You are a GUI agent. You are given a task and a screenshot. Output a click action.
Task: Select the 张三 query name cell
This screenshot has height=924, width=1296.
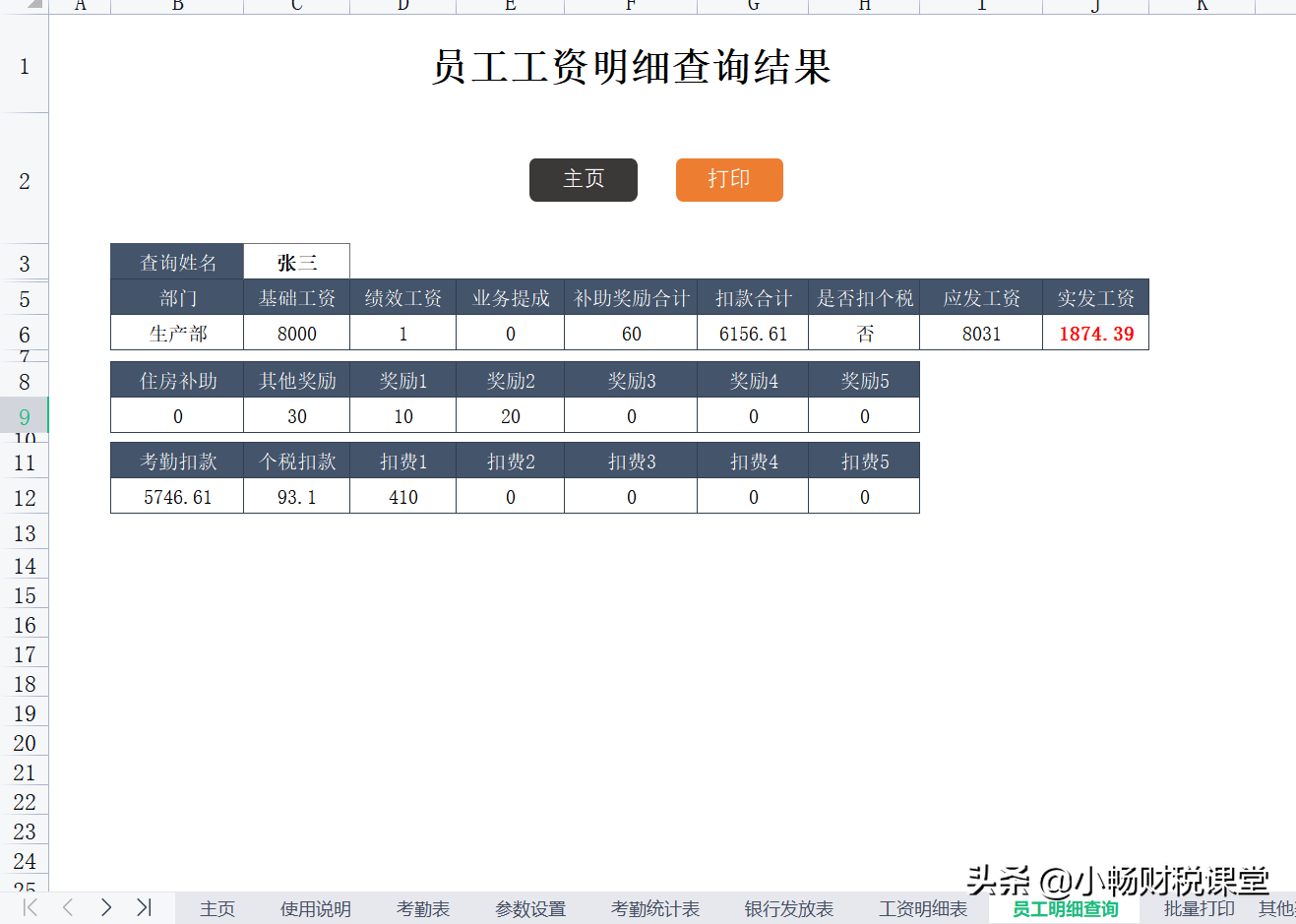pos(295,261)
